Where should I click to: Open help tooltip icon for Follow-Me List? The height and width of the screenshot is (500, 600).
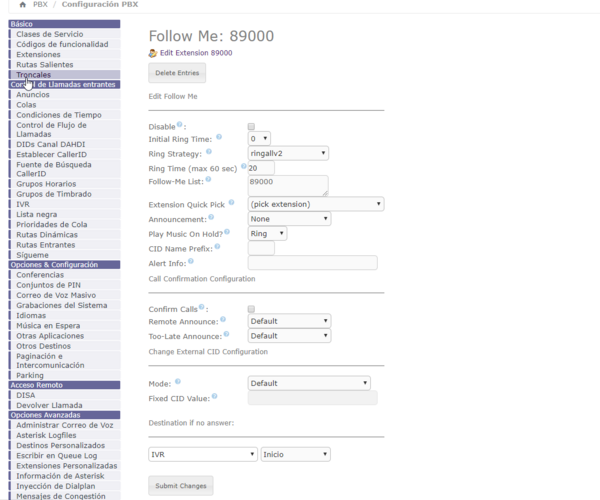[209, 180]
